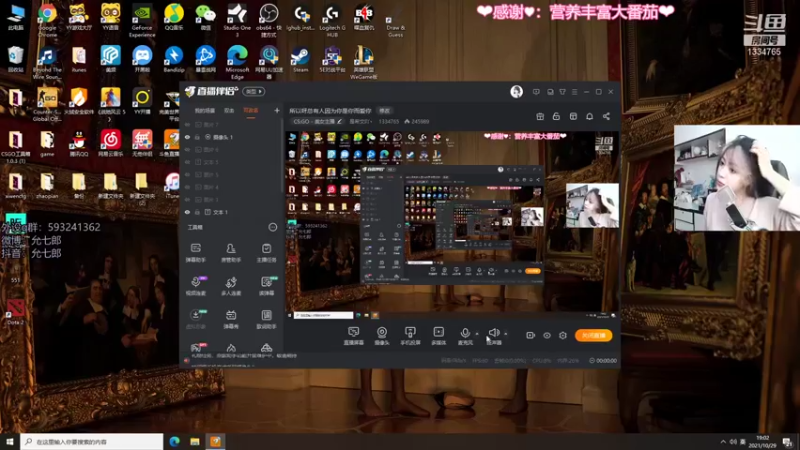Toggle the preview eye icon in bottom bar

[546, 335]
